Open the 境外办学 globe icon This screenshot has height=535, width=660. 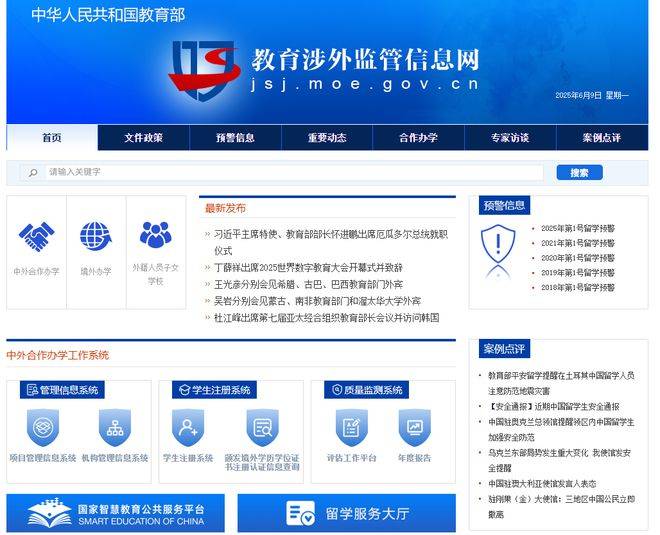click(96, 236)
